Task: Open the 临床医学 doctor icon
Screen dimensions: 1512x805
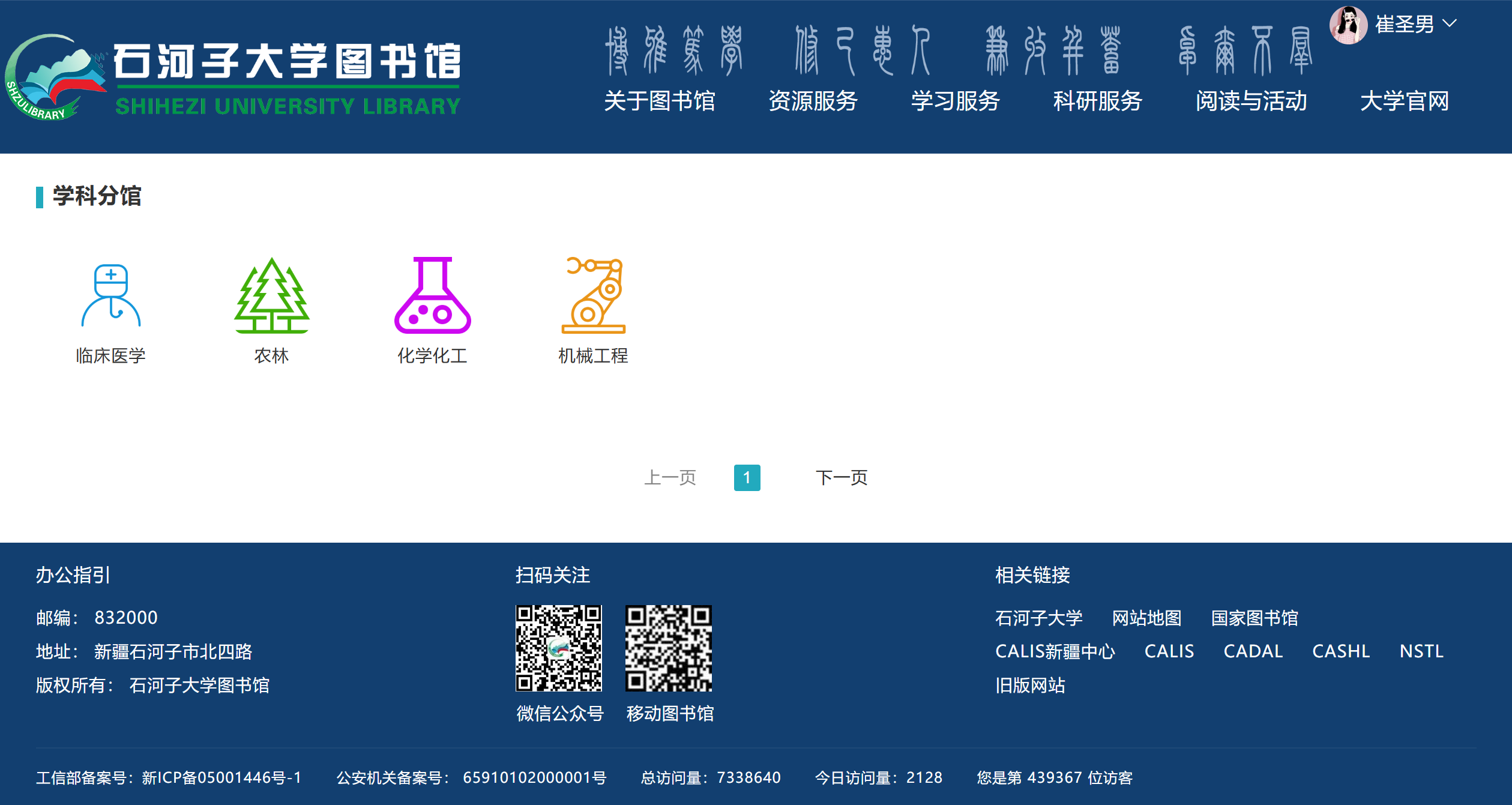Action: pyautogui.click(x=111, y=295)
